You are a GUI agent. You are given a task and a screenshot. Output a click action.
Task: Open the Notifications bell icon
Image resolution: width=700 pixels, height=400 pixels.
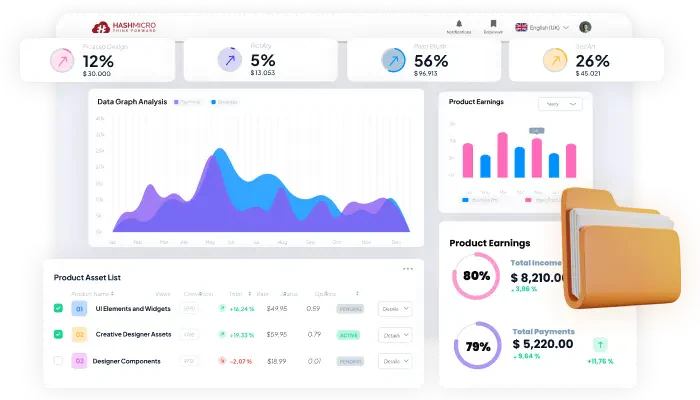[x=459, y=24]
